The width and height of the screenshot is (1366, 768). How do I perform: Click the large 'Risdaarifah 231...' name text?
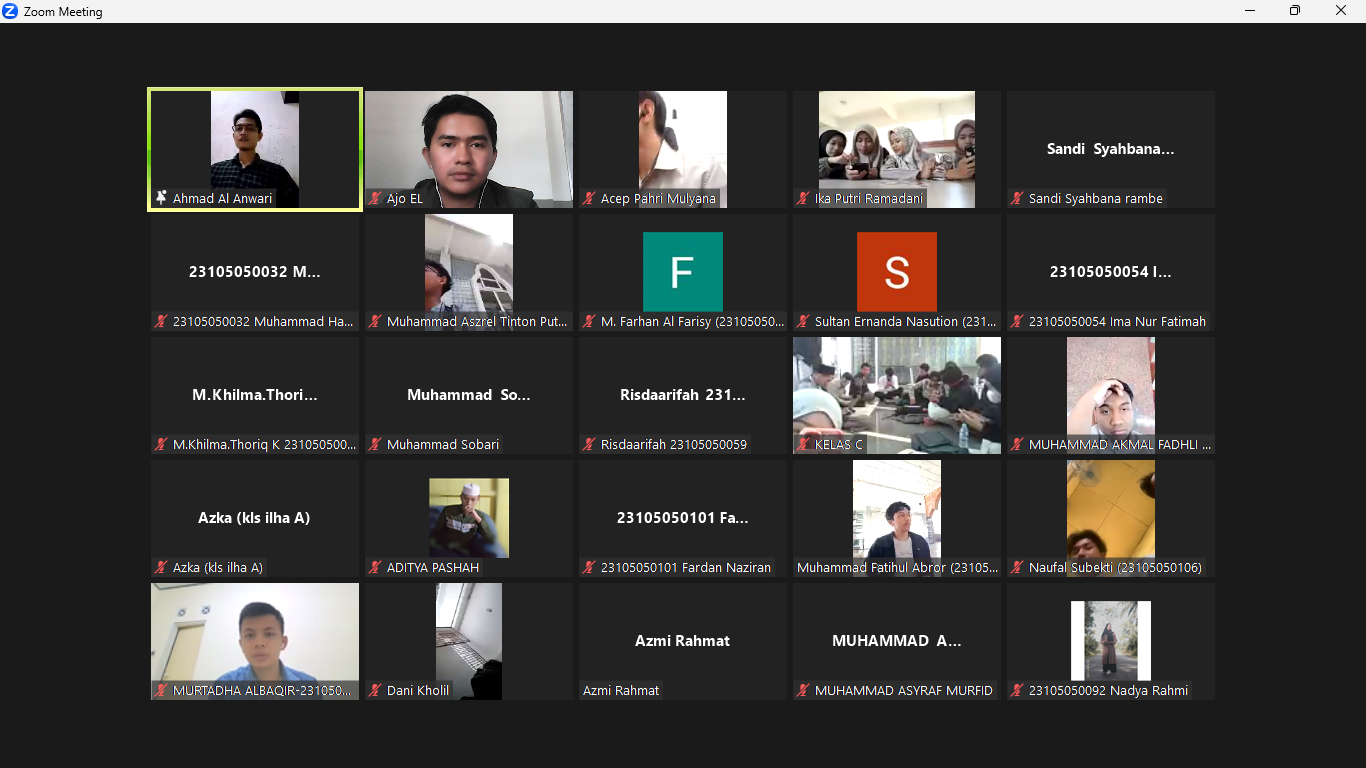point(683,395)
